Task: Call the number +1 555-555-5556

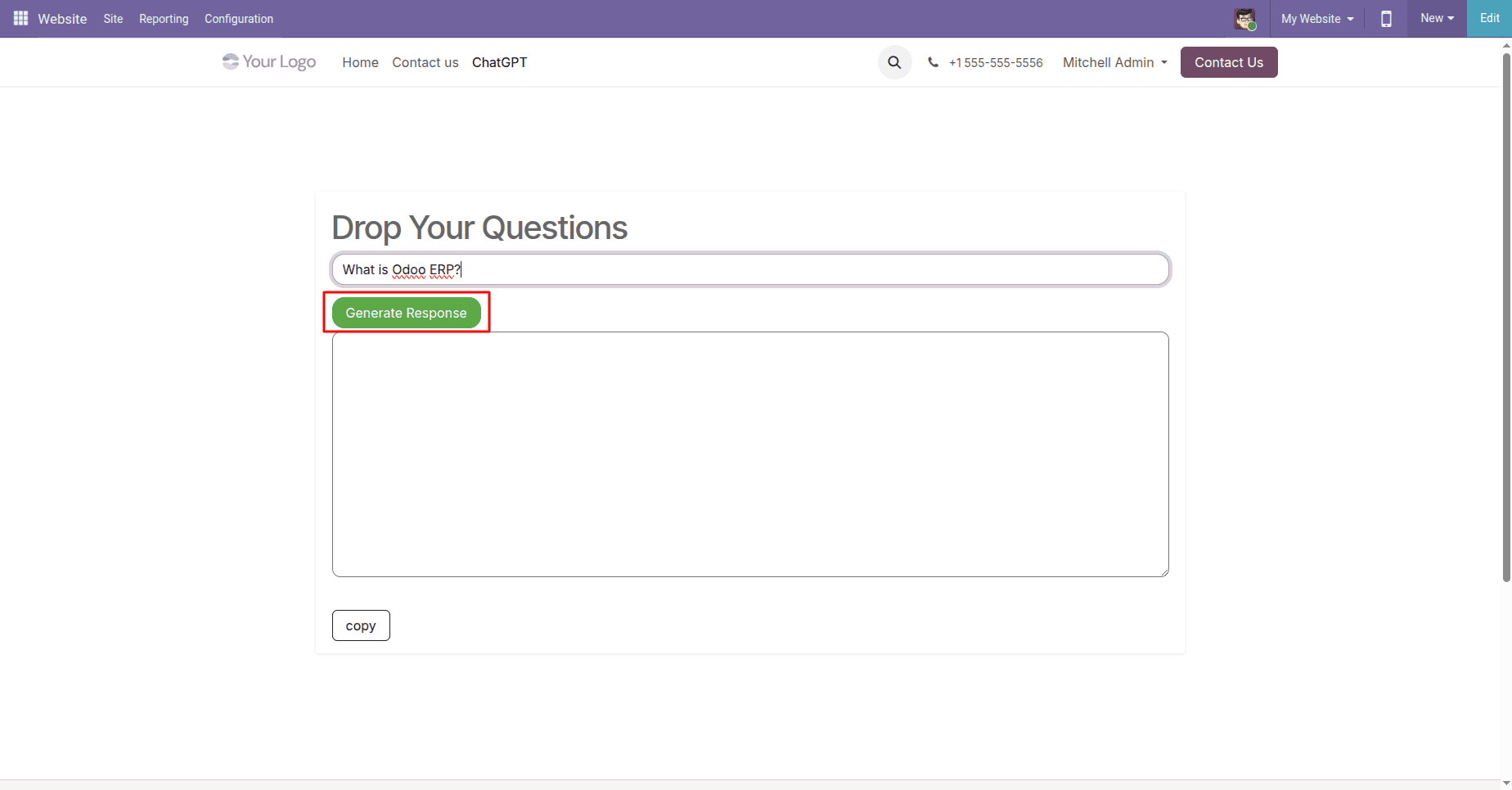Action: point(996,63)
